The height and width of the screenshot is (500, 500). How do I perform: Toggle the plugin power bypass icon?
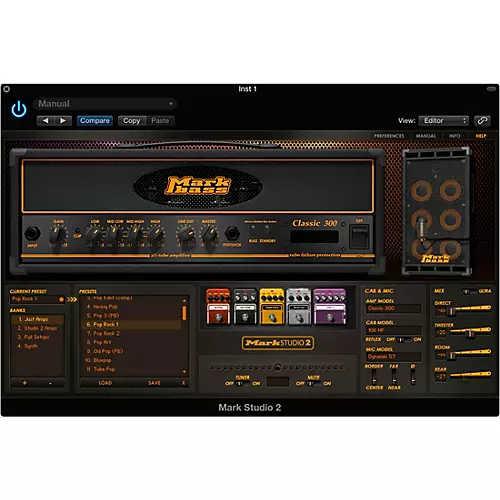19,109
